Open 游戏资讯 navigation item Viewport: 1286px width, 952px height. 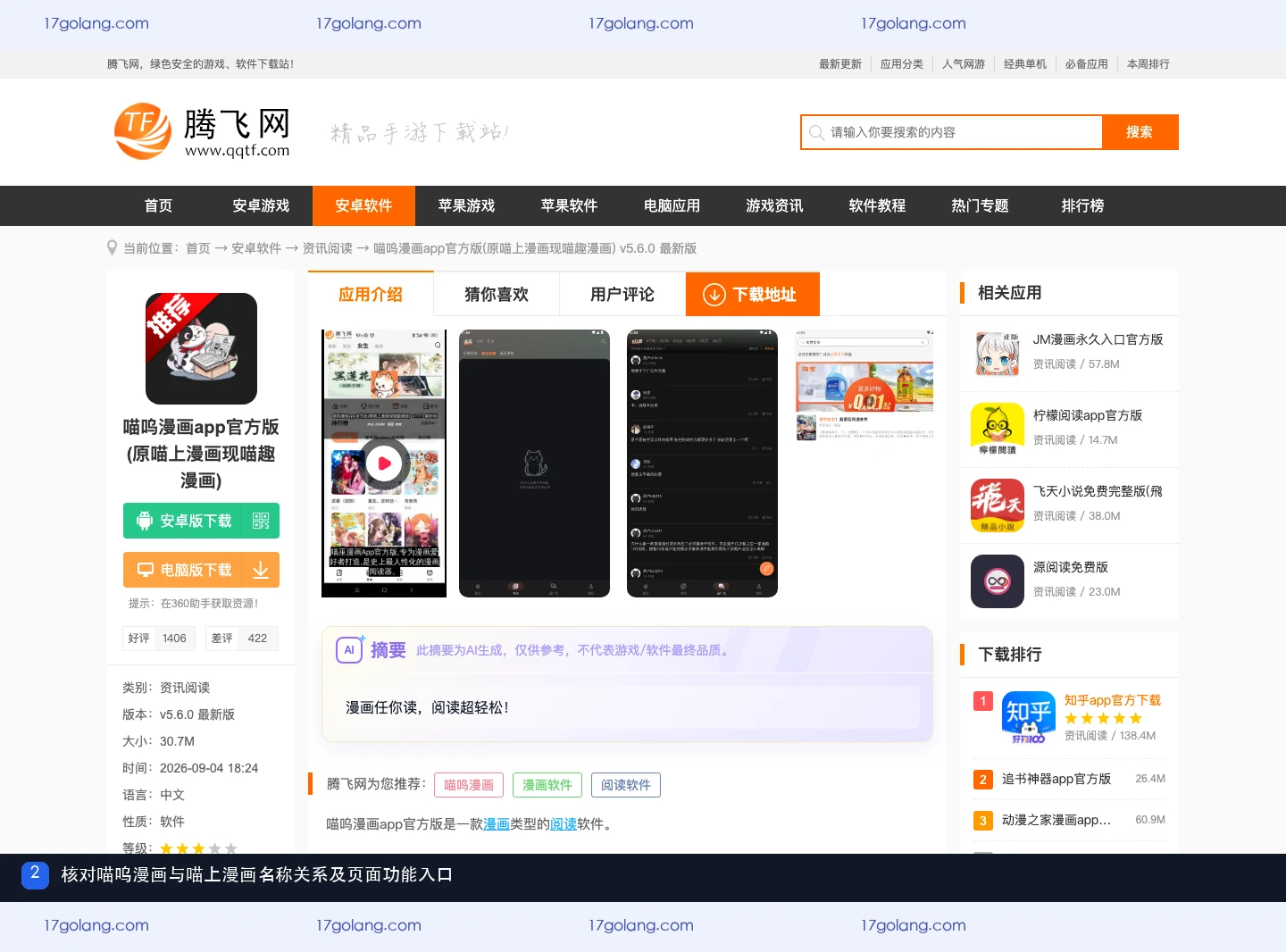(x=774, y=205)
